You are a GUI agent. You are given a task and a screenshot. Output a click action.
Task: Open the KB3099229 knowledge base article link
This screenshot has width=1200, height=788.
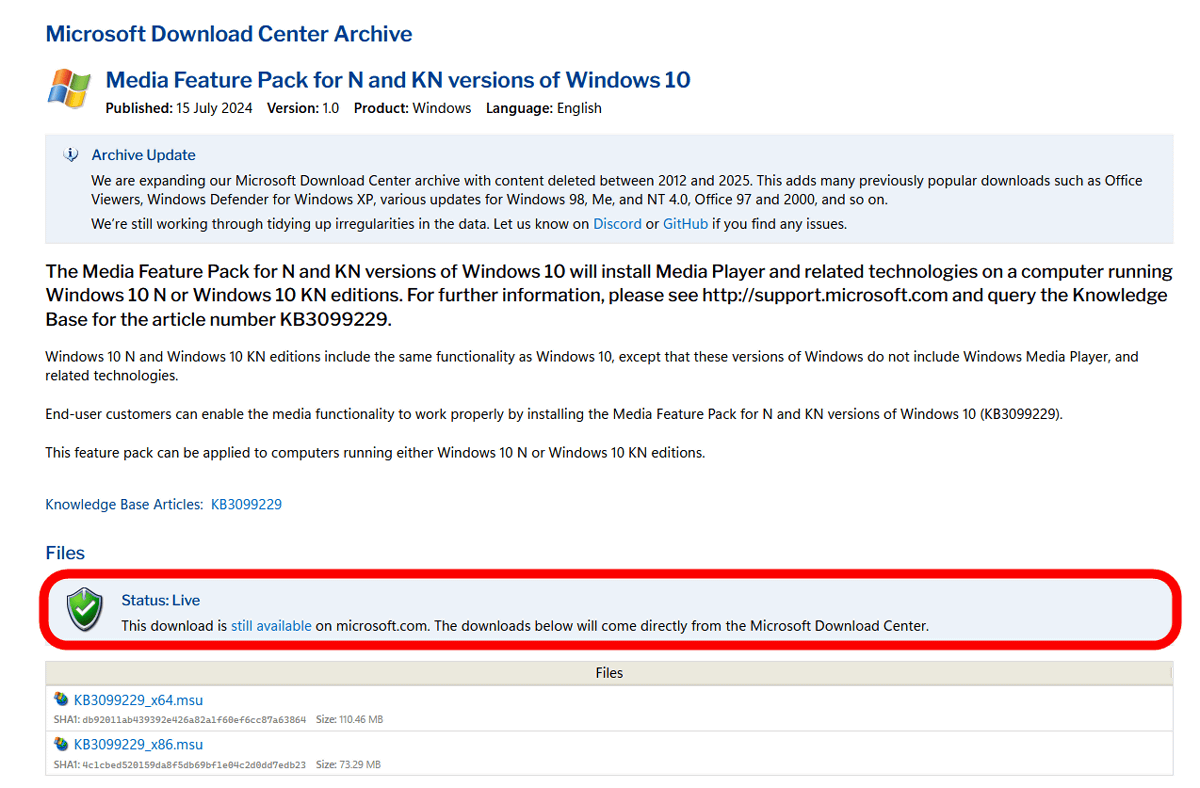[246, 505]
